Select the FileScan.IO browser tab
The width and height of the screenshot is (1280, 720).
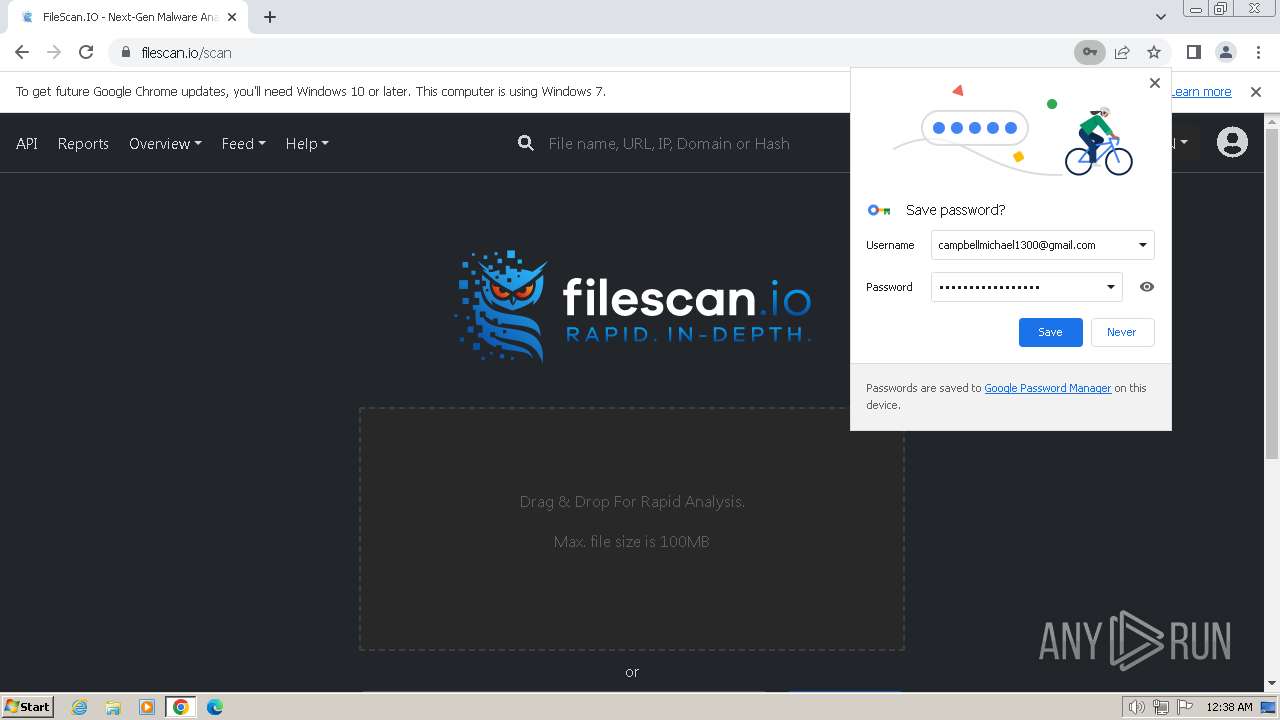(128, 17)
